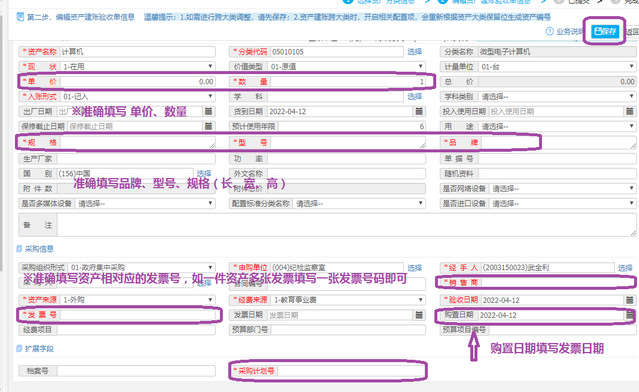Click the 档案号 input field
This screenshot has height=392, width=639.
click(x=136, y=371)
